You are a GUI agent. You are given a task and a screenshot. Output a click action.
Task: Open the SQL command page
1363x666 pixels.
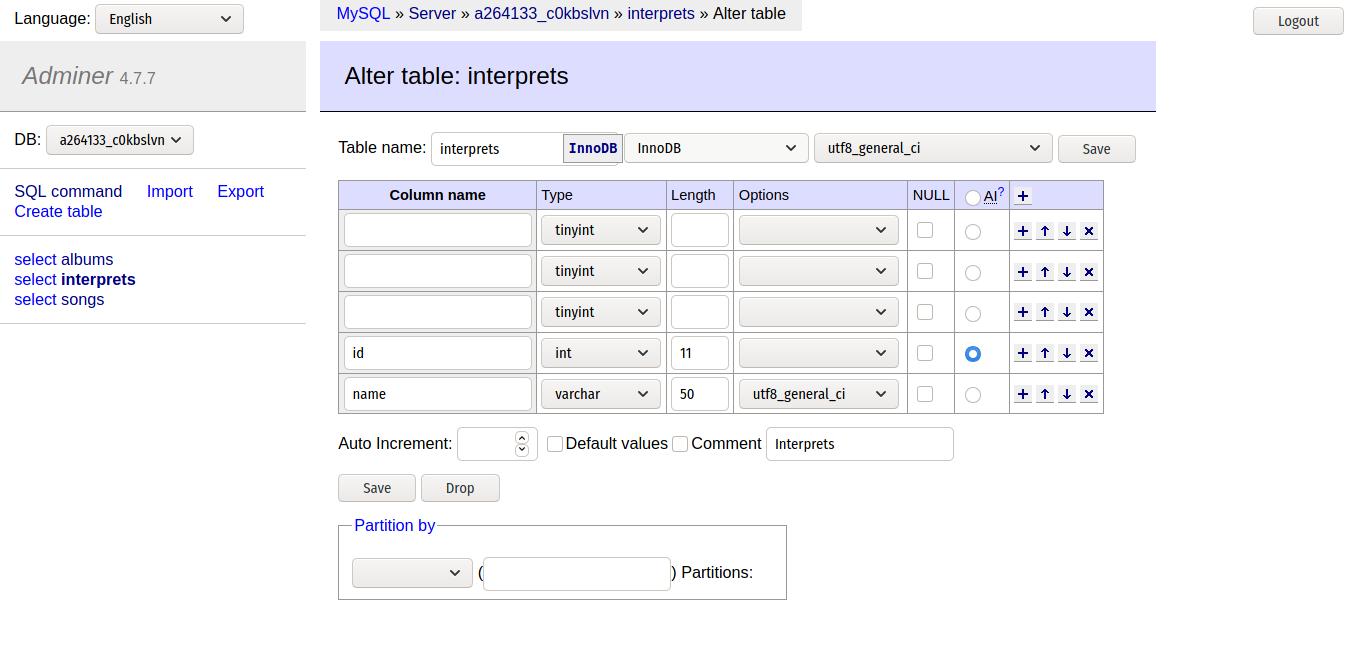[68, 191]
